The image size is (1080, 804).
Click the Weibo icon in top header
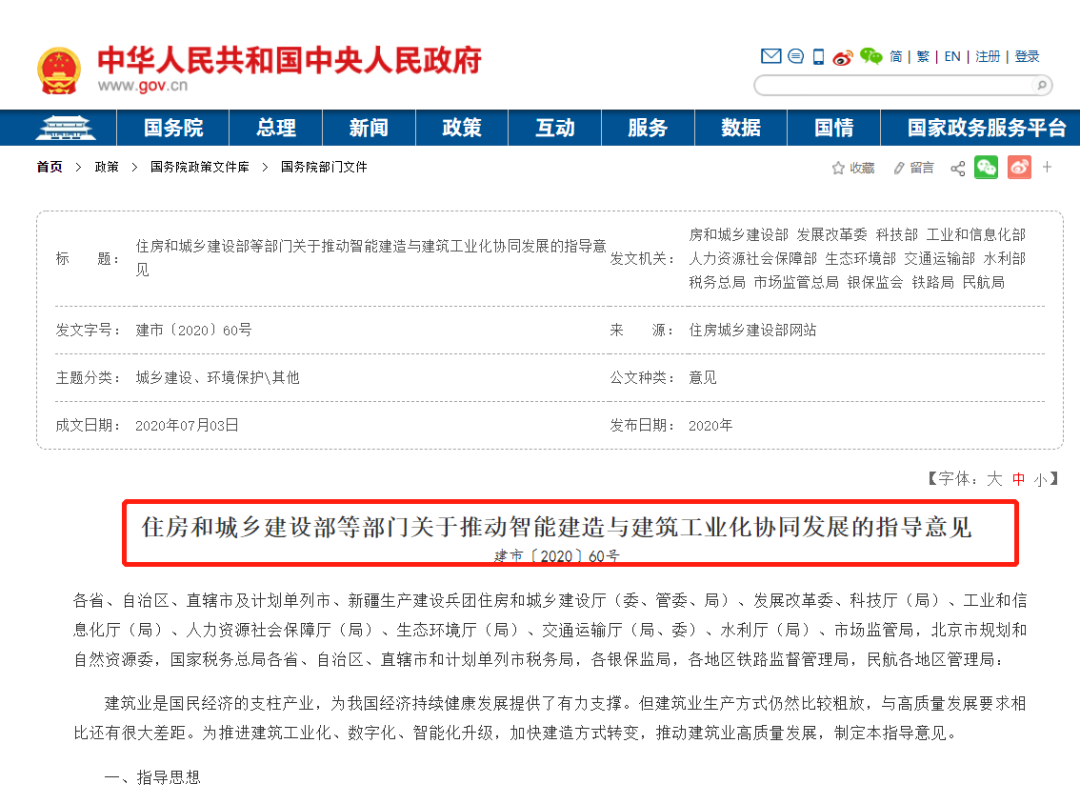pyautogui.click(x=843, y=57)
